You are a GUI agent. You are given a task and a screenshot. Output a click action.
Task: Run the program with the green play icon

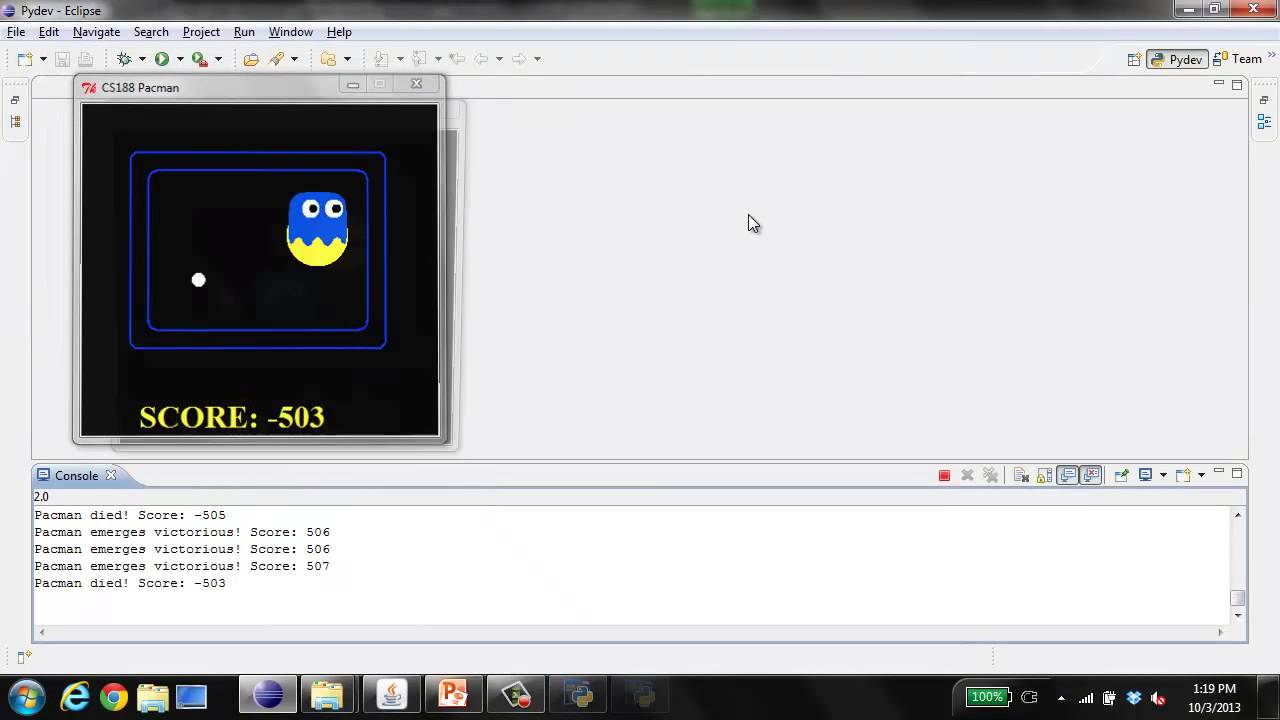click(162, 59)
